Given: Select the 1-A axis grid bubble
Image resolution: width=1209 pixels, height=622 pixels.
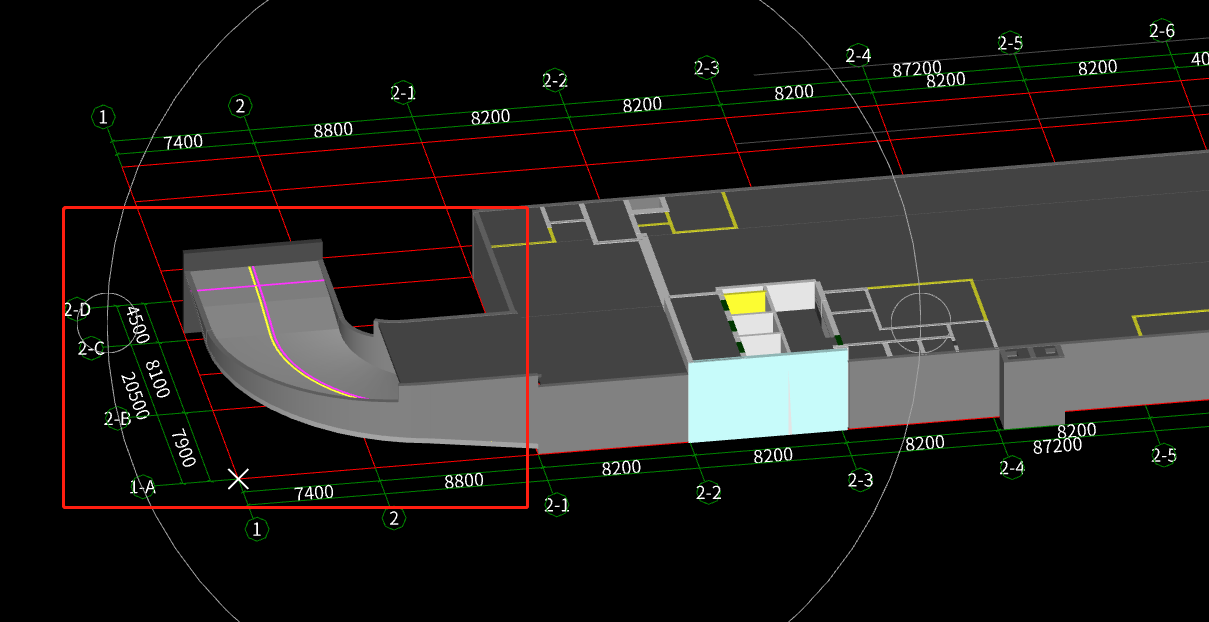Looking at the screenshot, I should coord(143,487).
